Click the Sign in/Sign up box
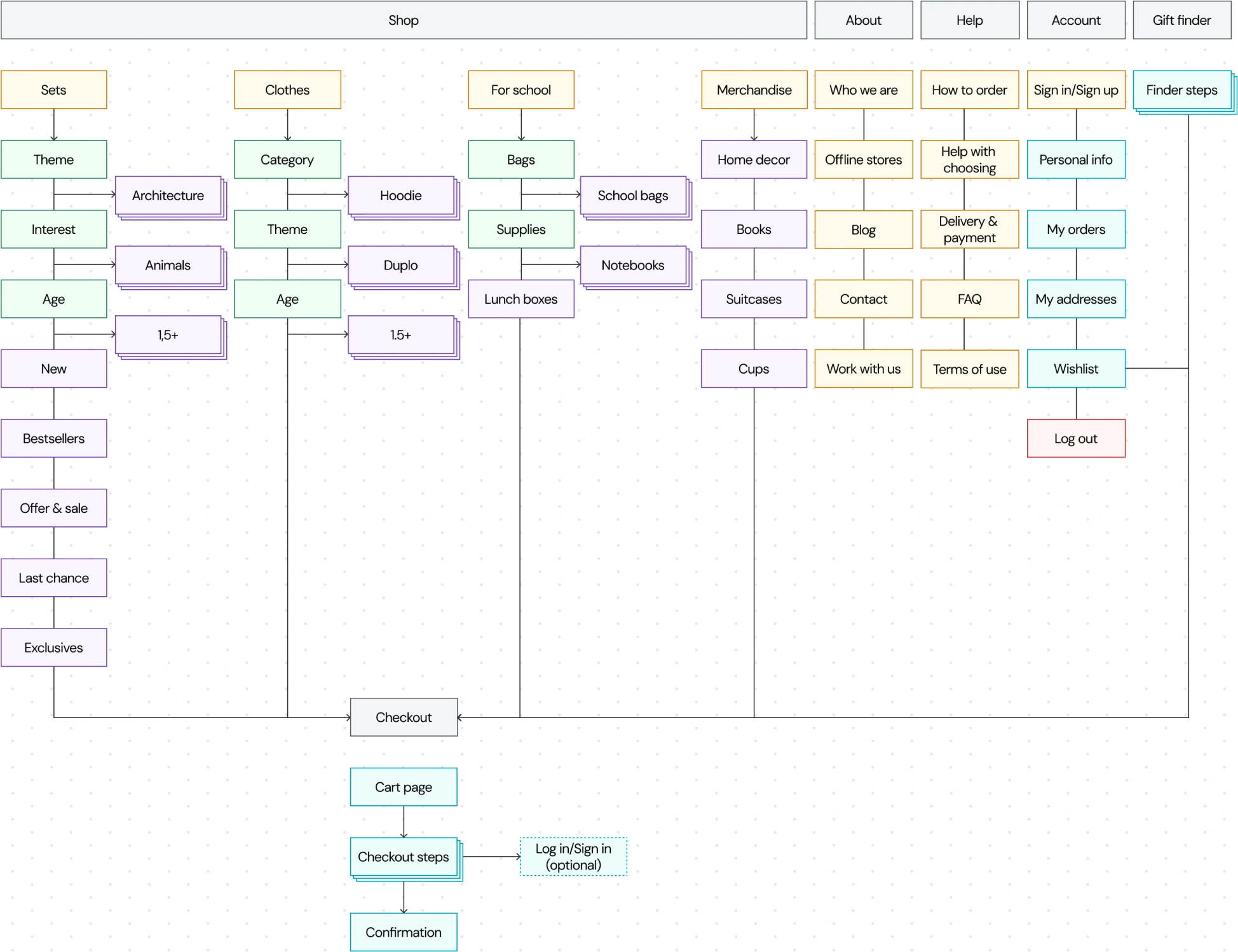 [1075, 90]
